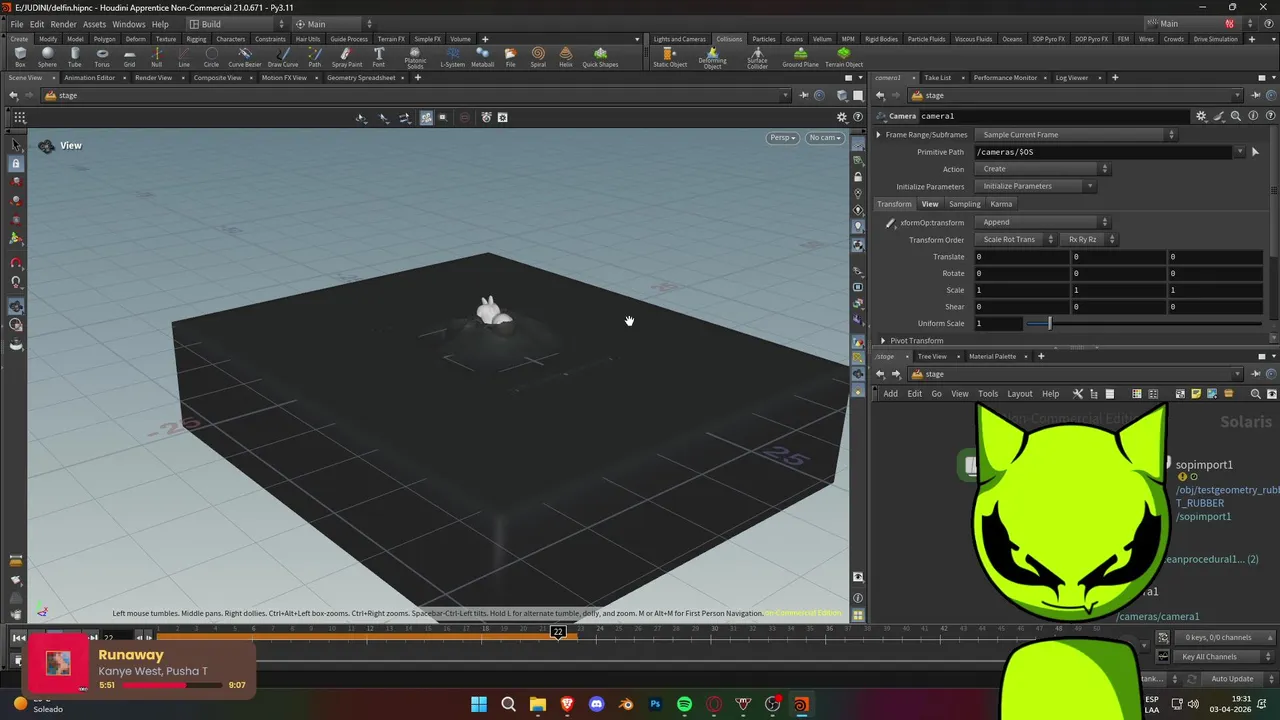Viewport: 1280px width, 720px height.
Task: Click the Translate X value field
Action: pyautogui.click(x=1022, y=257)
